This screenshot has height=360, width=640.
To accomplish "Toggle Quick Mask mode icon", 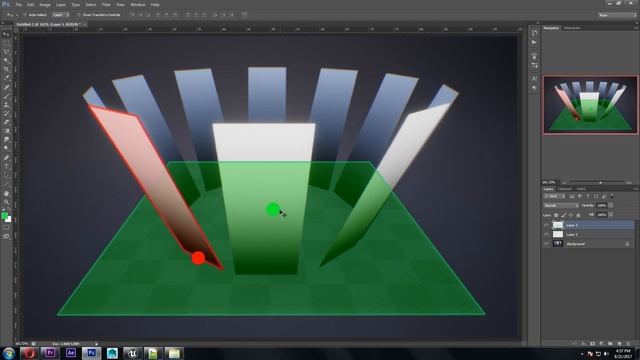I will click(6, 228).
